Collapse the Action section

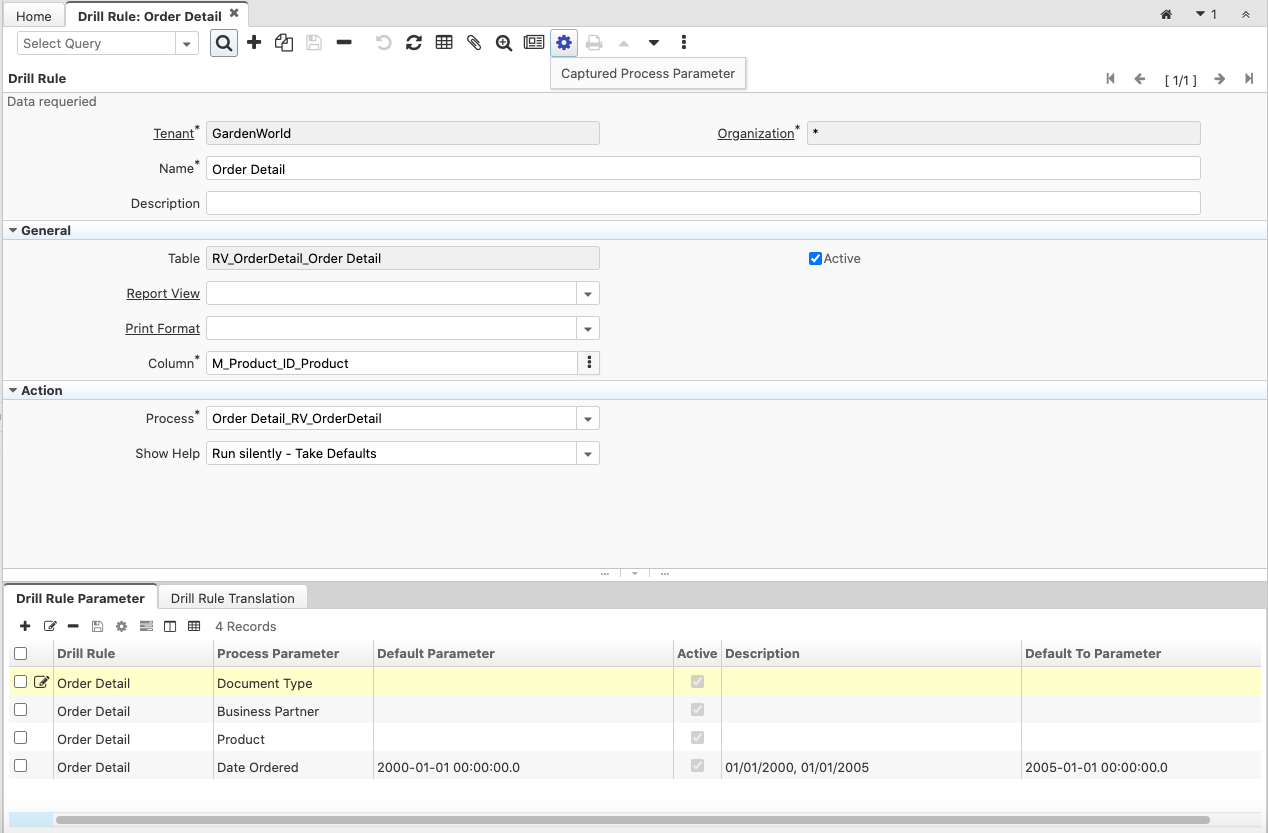tap(13, 390)
